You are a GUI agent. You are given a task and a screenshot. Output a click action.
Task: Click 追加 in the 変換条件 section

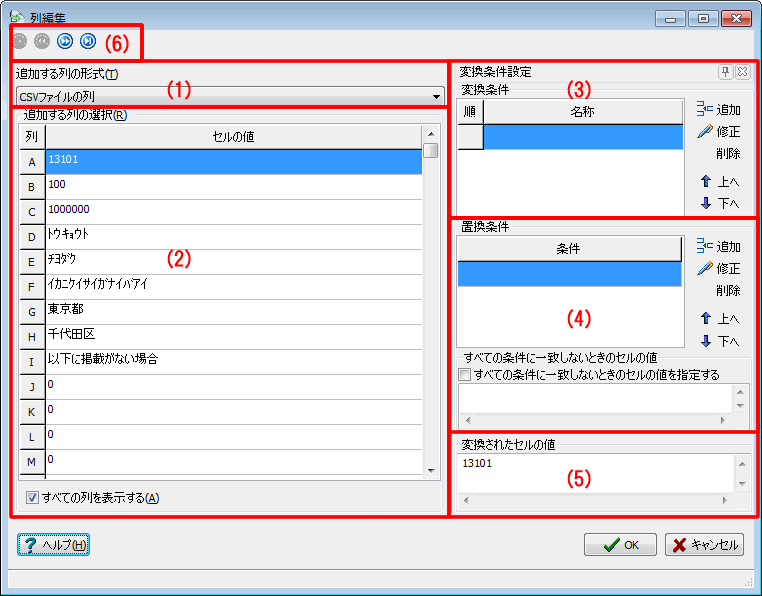coord(718,110)
